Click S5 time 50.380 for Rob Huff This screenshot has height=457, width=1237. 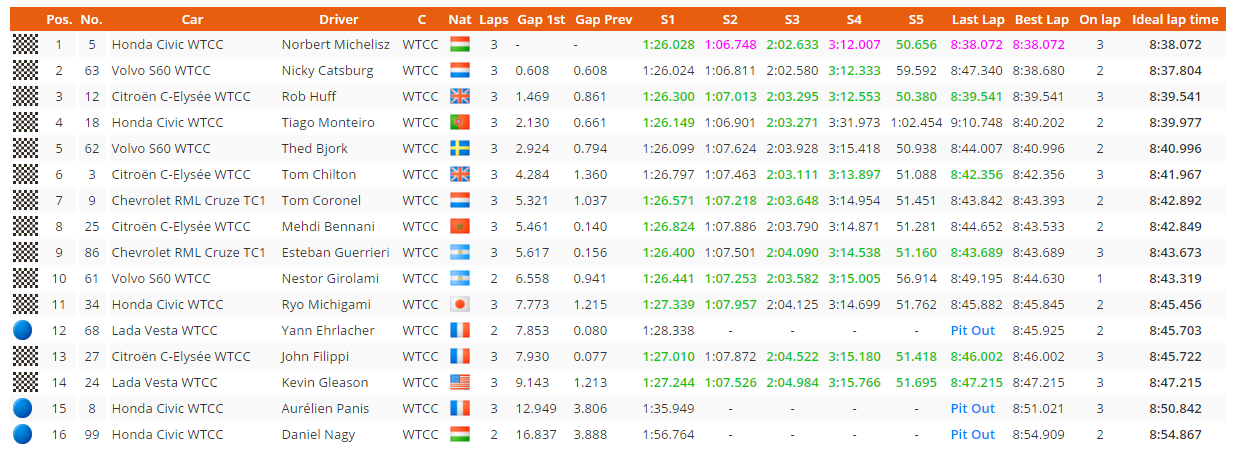[x=916, y=97]
